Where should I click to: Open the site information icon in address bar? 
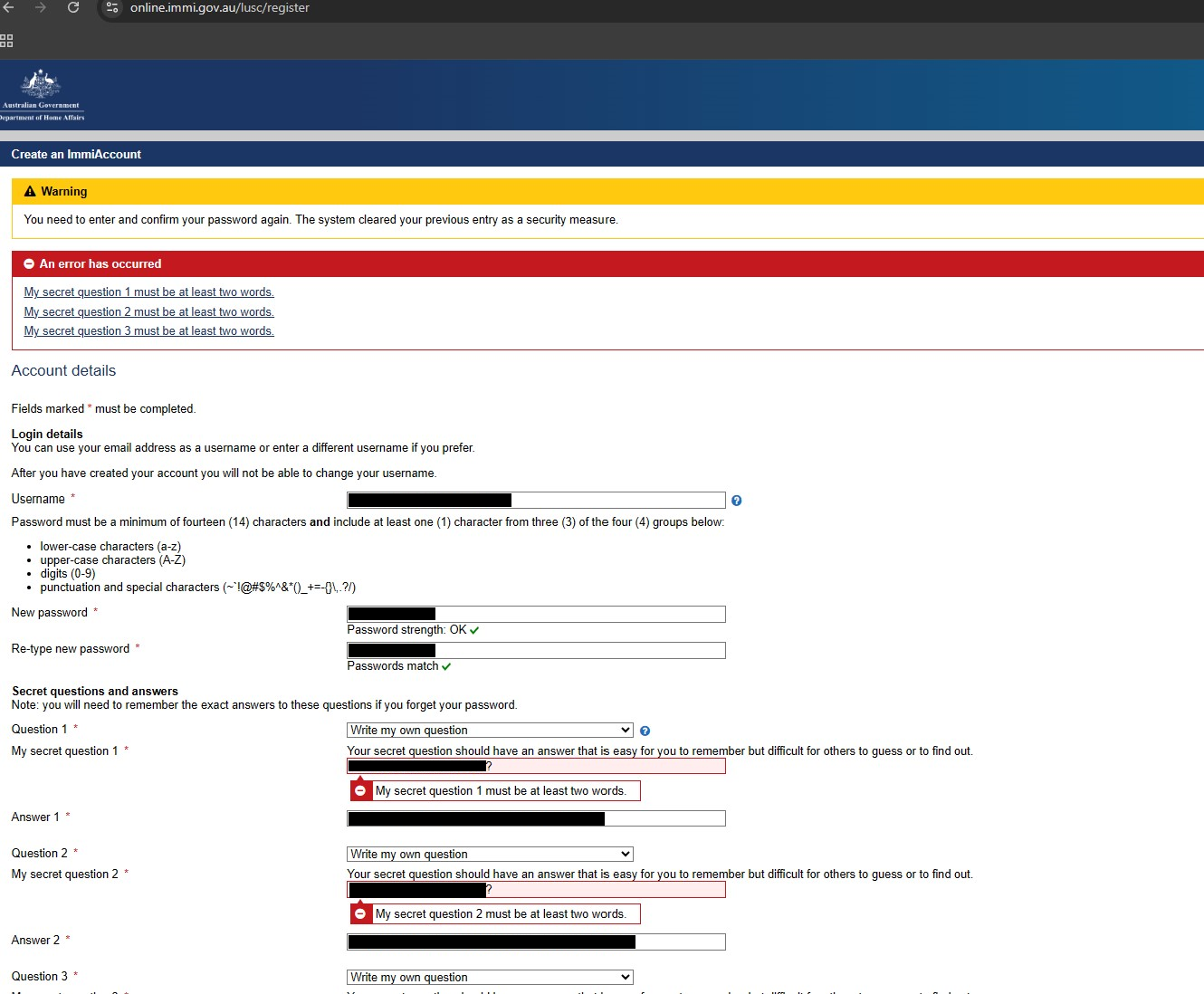coord(112,7)
